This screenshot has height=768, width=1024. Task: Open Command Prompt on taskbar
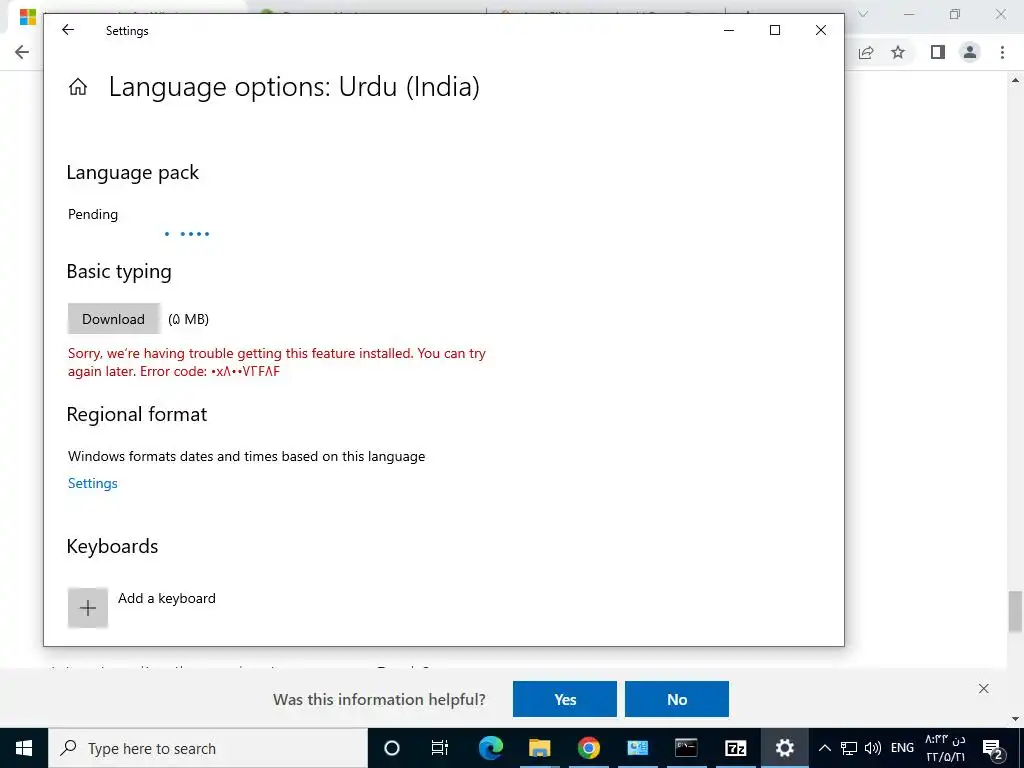point(686,748)
